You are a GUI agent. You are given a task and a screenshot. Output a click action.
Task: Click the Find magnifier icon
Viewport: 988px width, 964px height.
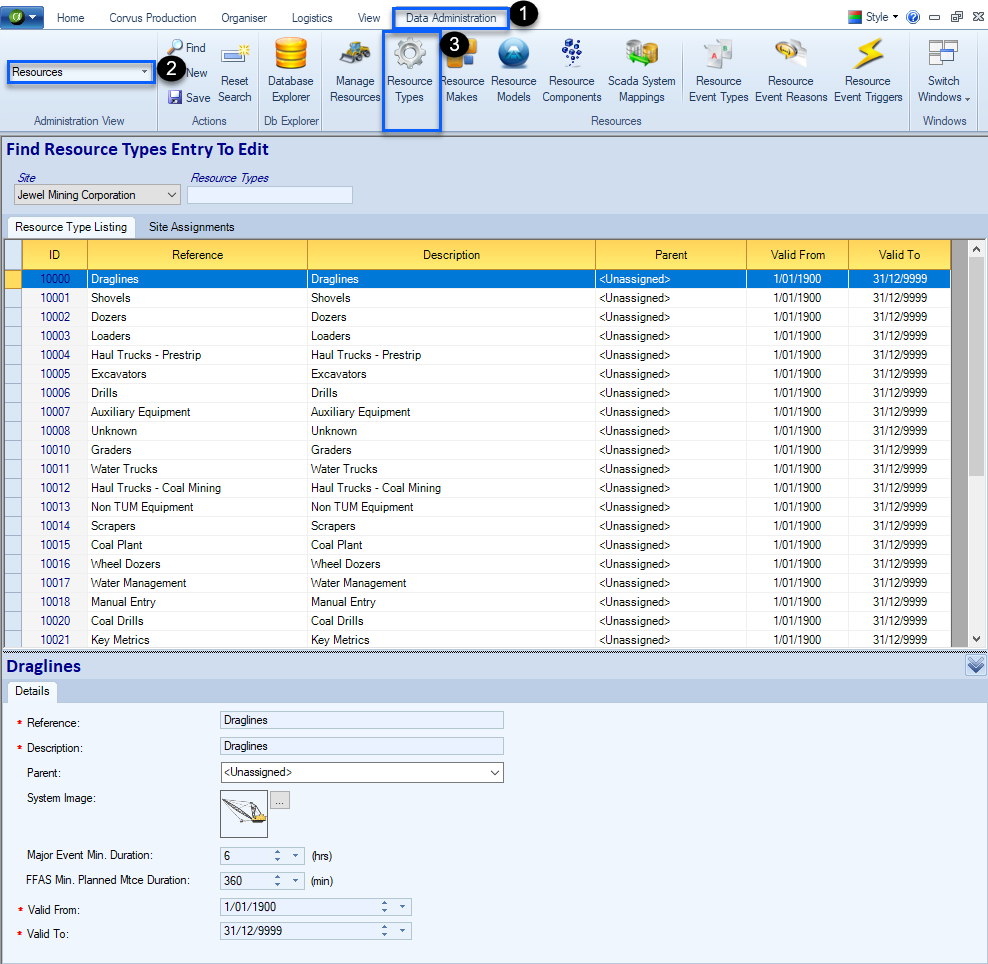tap(175, 47)
